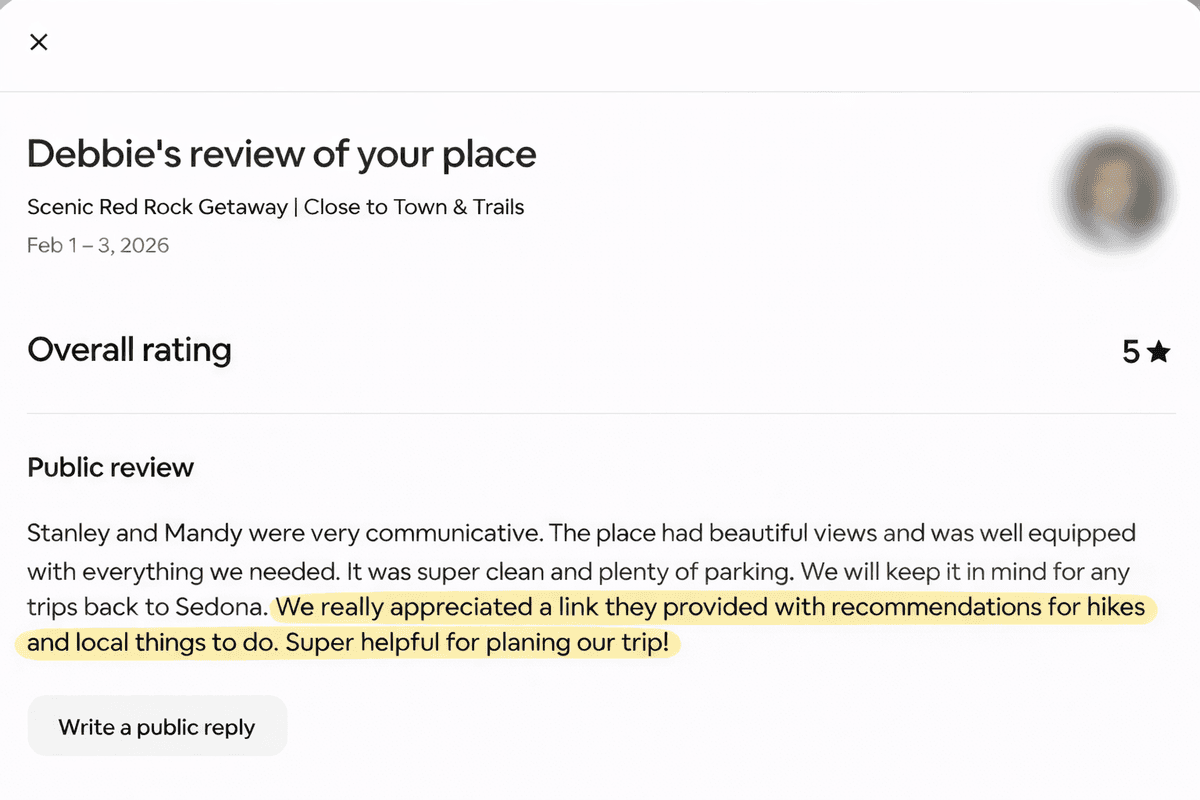Click the 'Debbie's review of your place' heading
Image resolution: width=1200 pixels, height=800 pixels.
click(281, 154)
